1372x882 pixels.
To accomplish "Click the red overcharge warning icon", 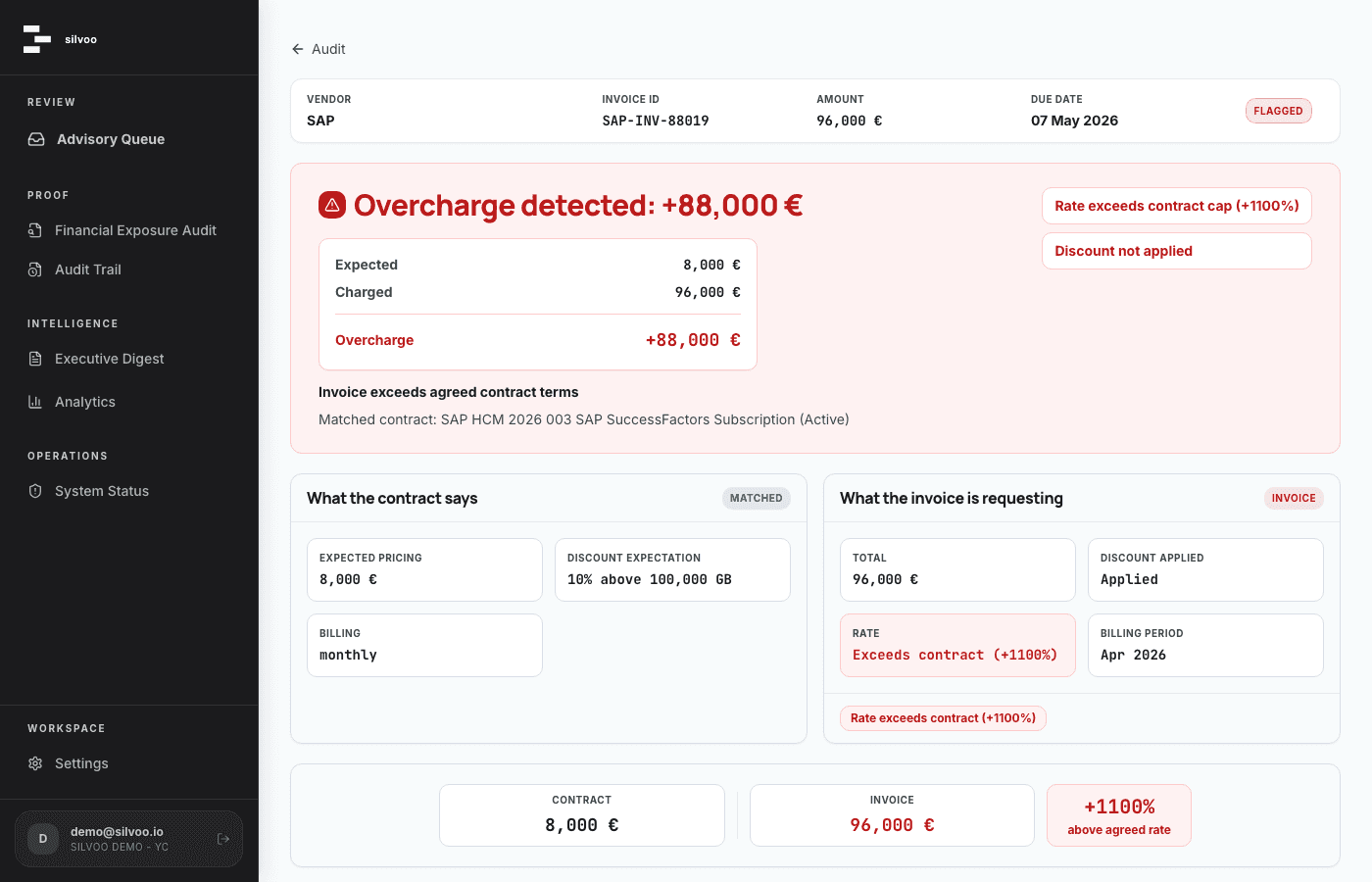I will point(332,205).
